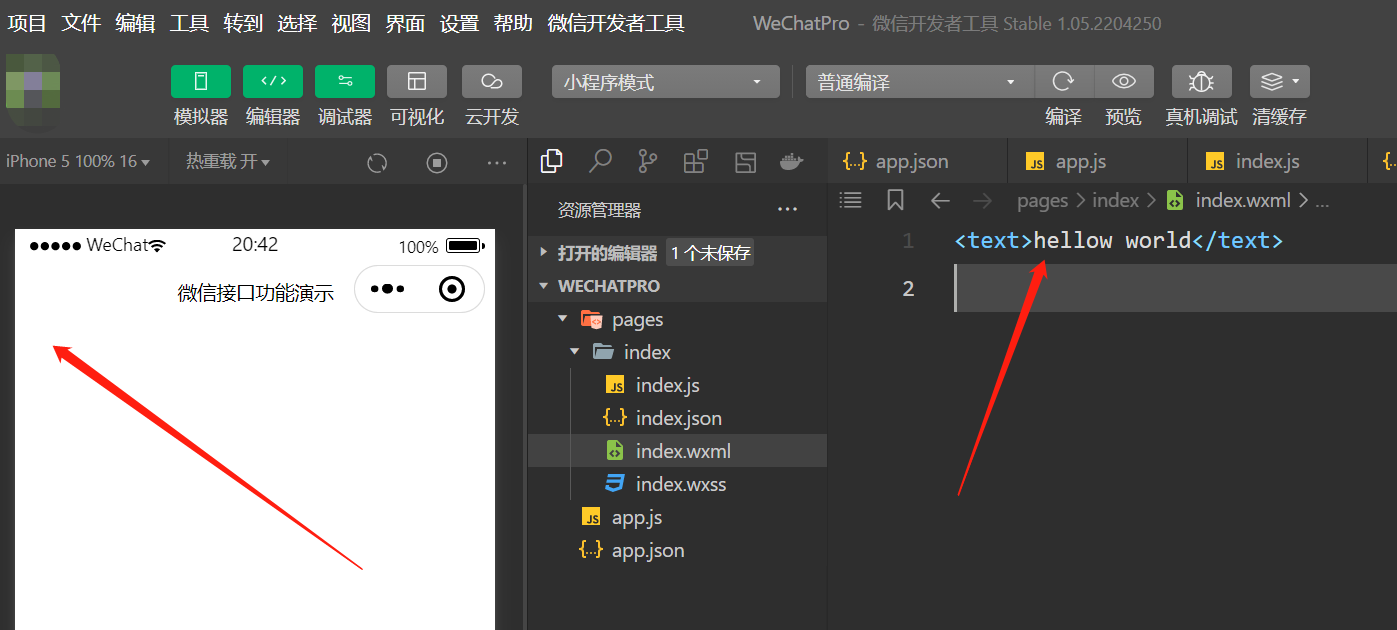1397x630 pixels.
Task: Stop the simulator with stop icon
Action: tap(437, 162)
